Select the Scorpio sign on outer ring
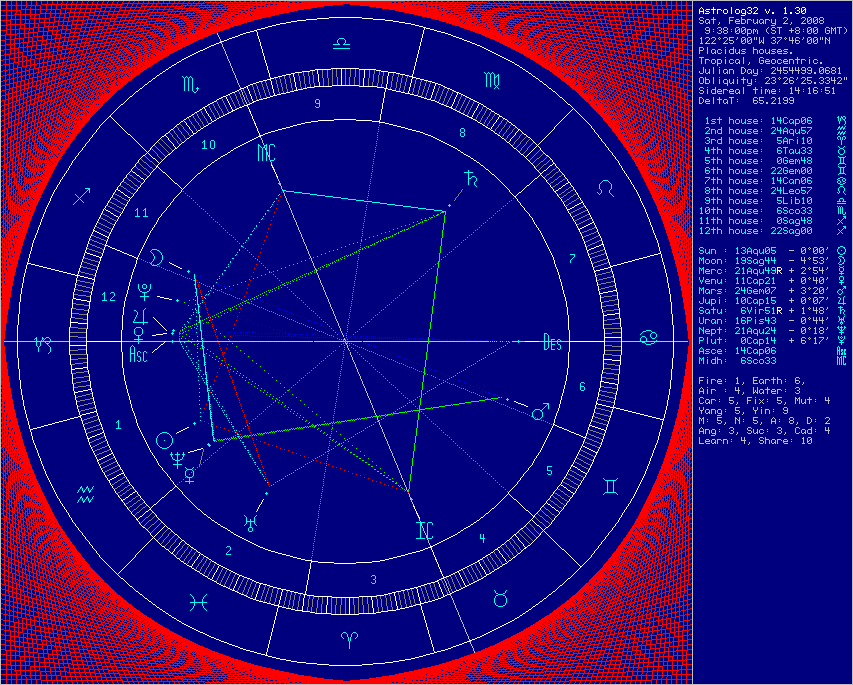This screenshot has height=685, width=853. point(189,86)
